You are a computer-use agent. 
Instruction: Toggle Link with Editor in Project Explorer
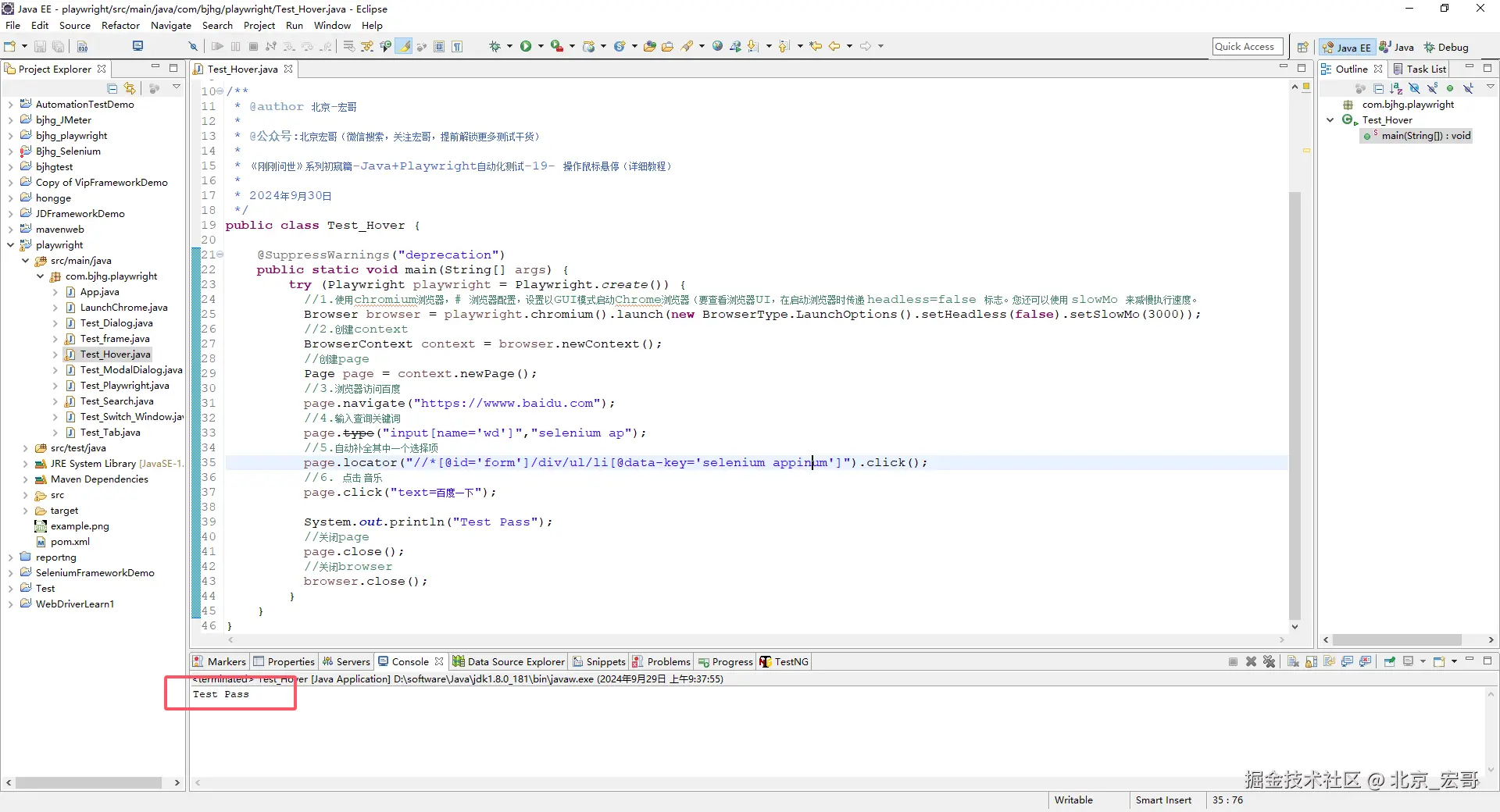tap(130, 88)
